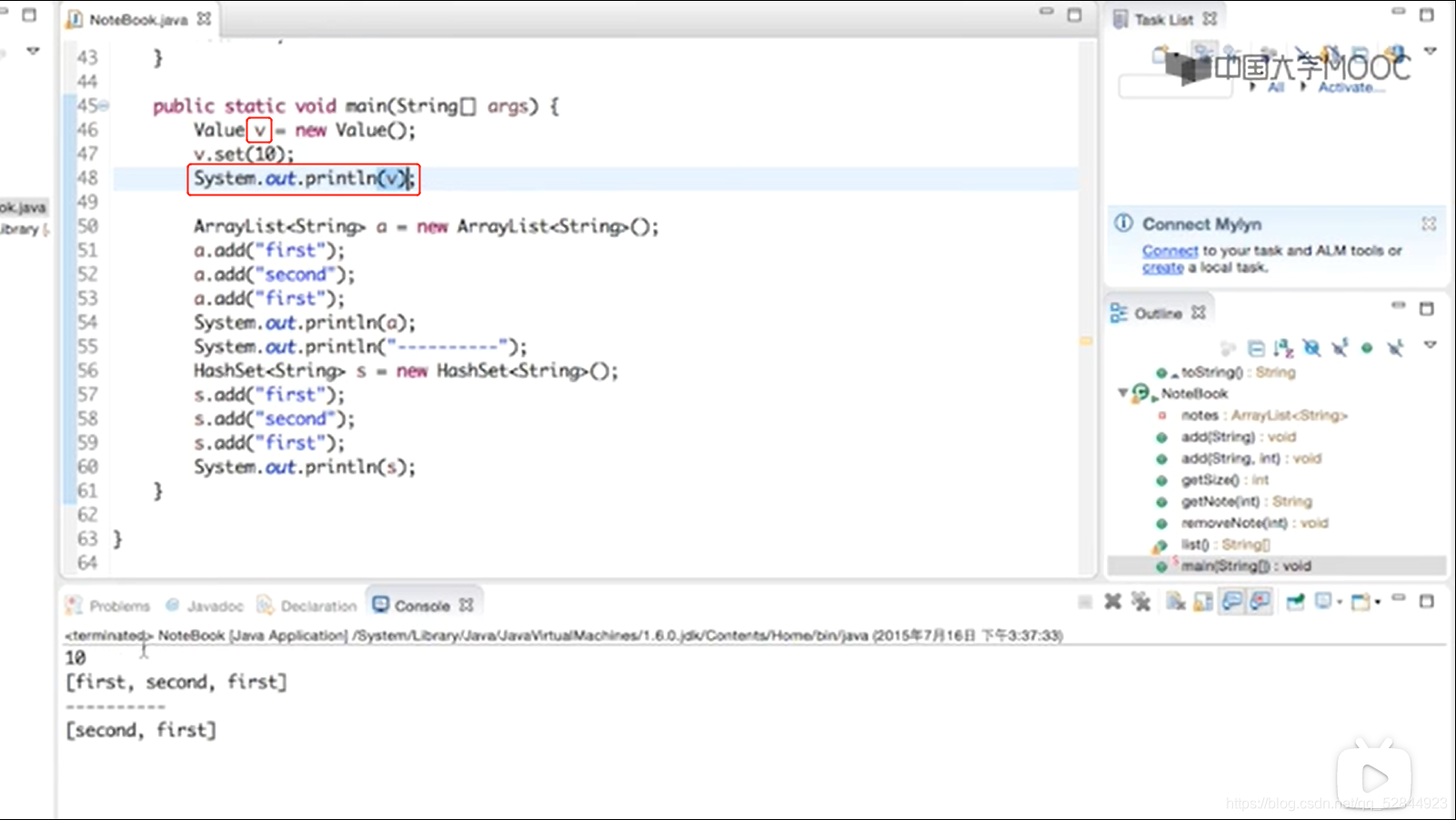Viewport: 1456px width, 820px height.
Task: Minimize the editor area
Action: (x=1046, y=12)
